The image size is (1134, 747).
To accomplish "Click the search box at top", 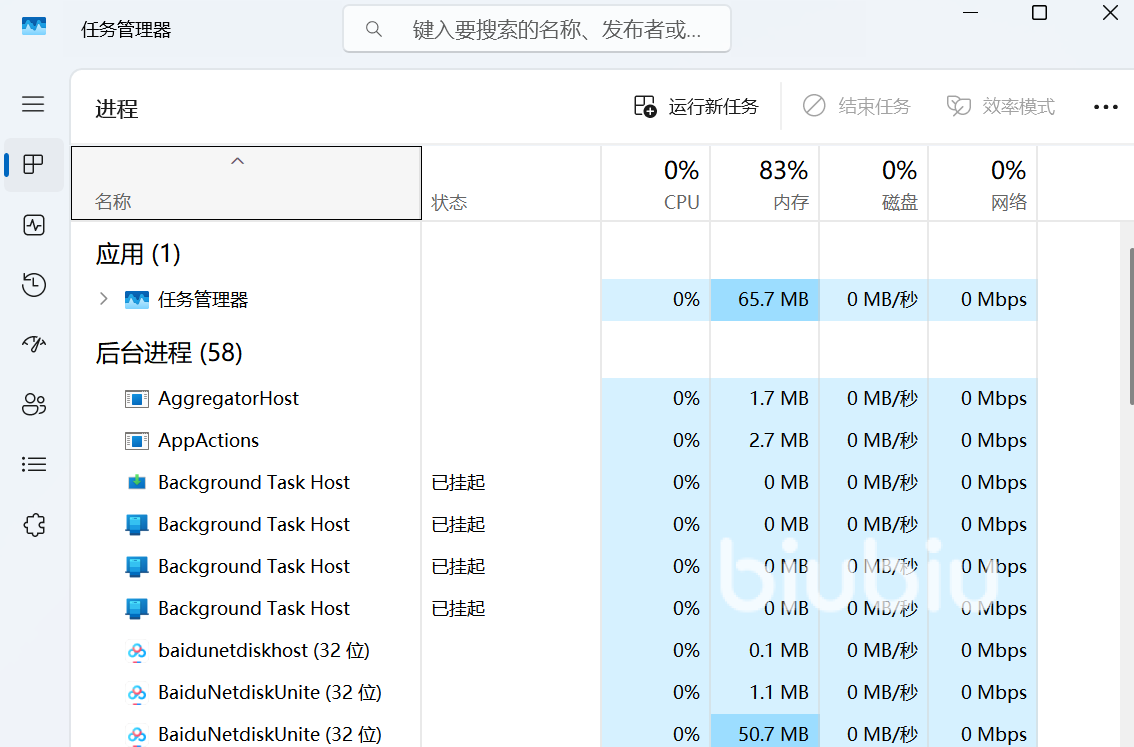I will [537, 29].
